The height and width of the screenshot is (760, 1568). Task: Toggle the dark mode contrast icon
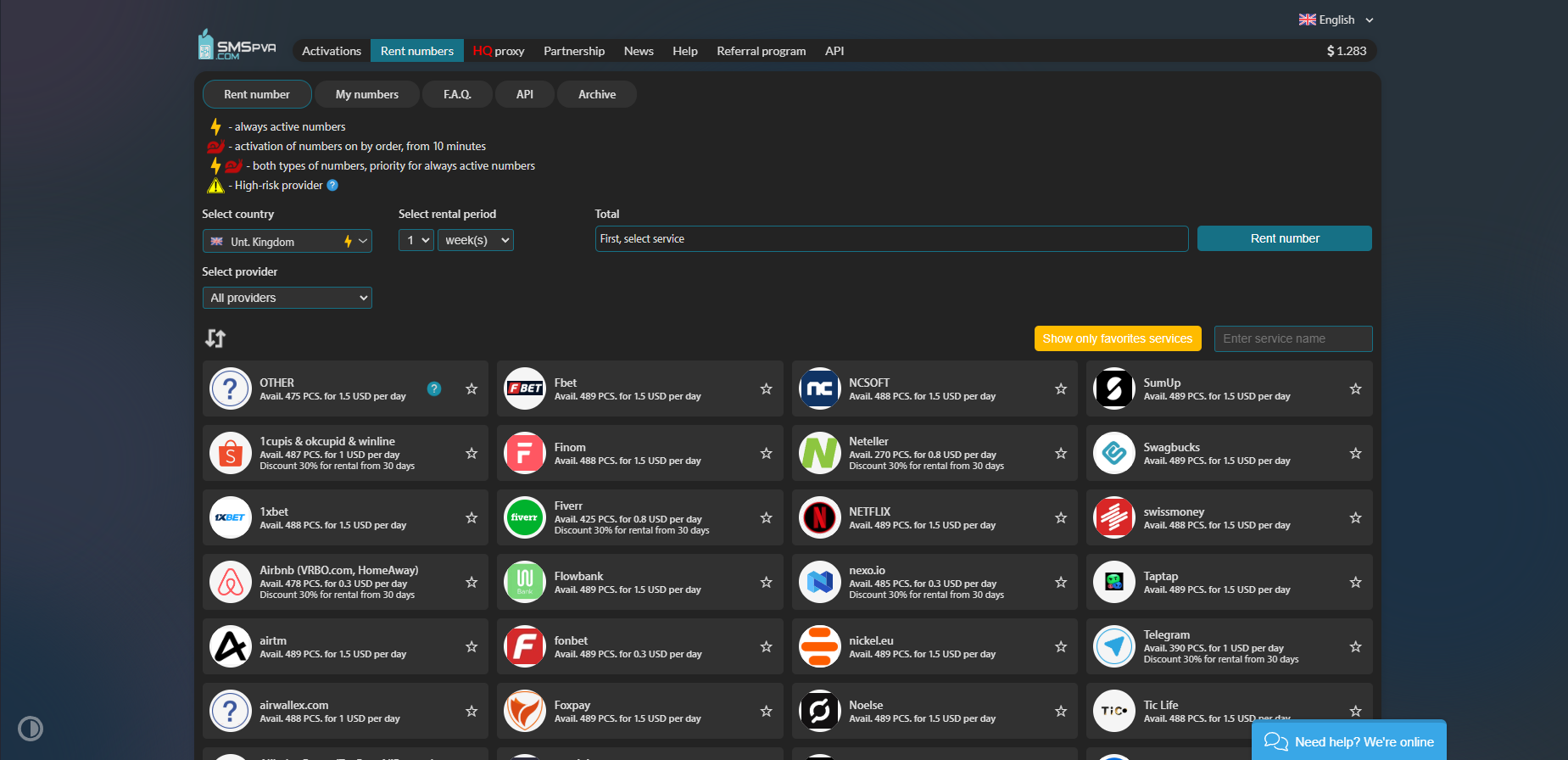[x=31, y=729]
